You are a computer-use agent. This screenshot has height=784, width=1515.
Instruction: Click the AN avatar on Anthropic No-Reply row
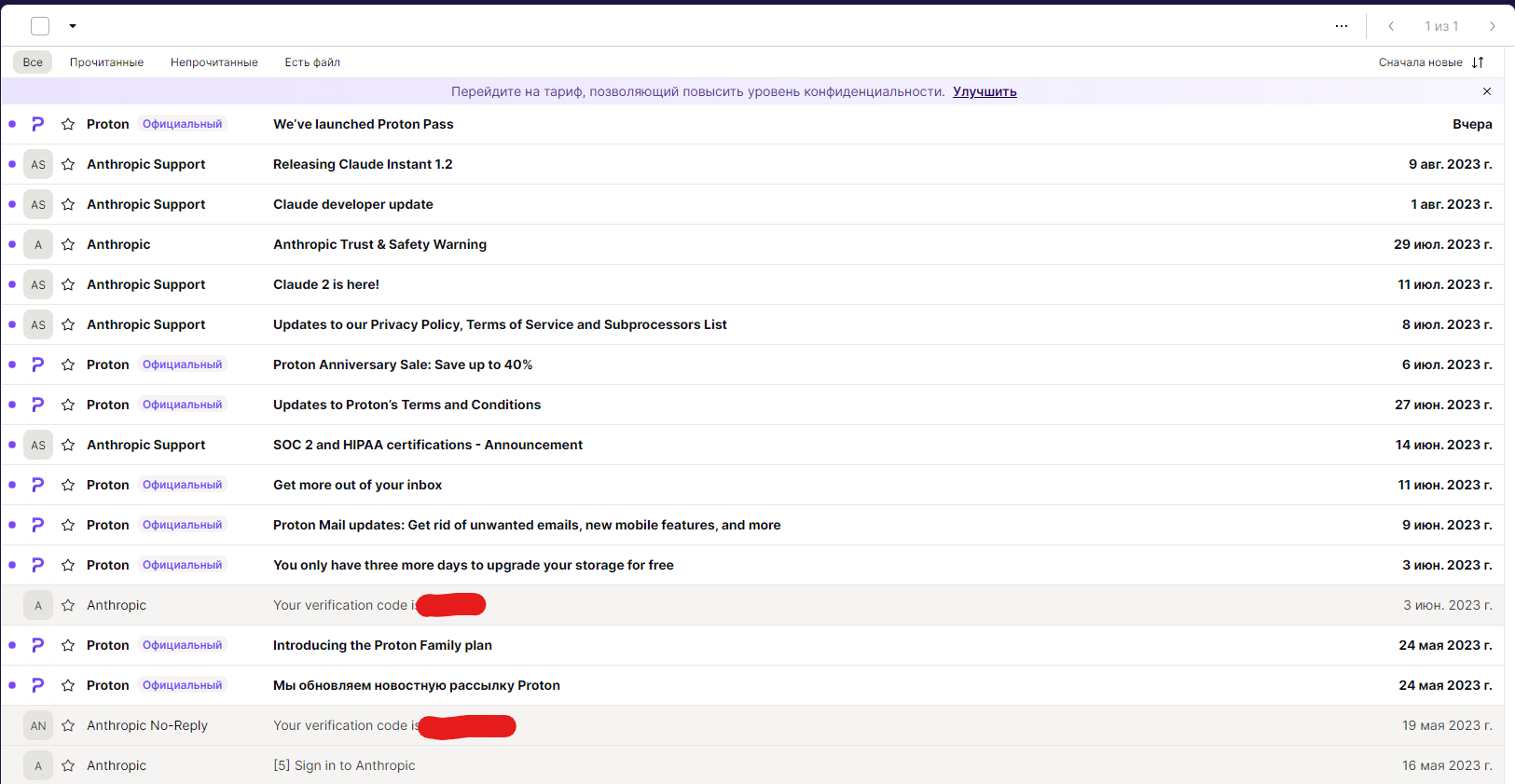(x=38, y=725)
